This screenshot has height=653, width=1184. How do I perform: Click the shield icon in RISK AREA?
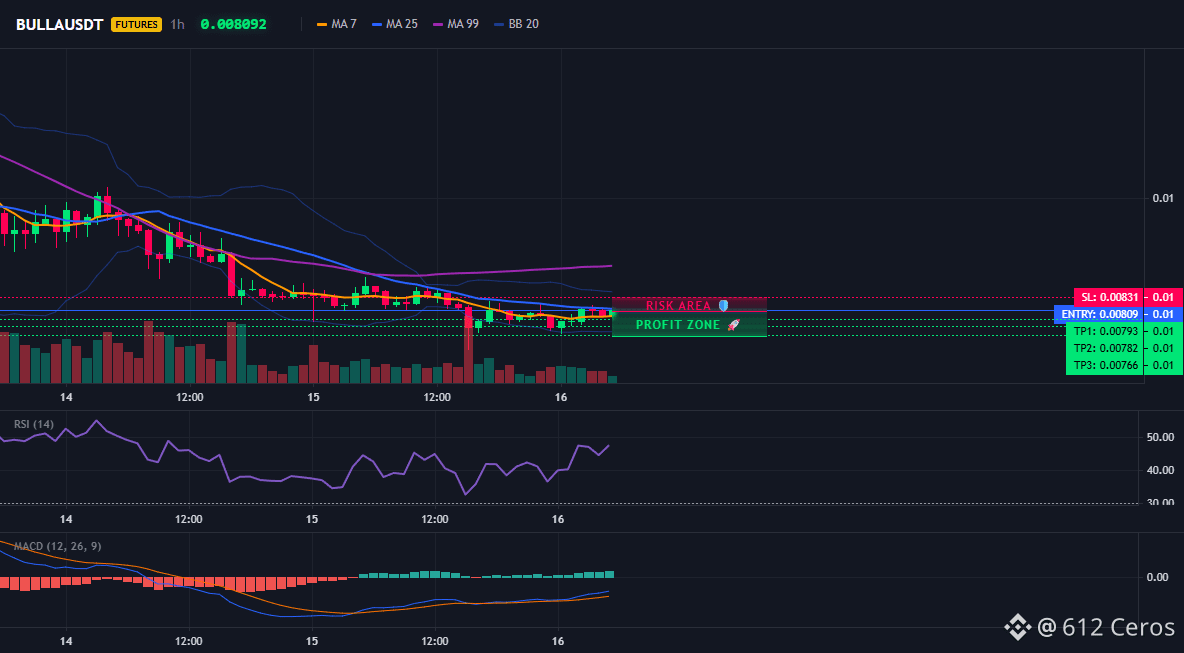pos(723,306)
